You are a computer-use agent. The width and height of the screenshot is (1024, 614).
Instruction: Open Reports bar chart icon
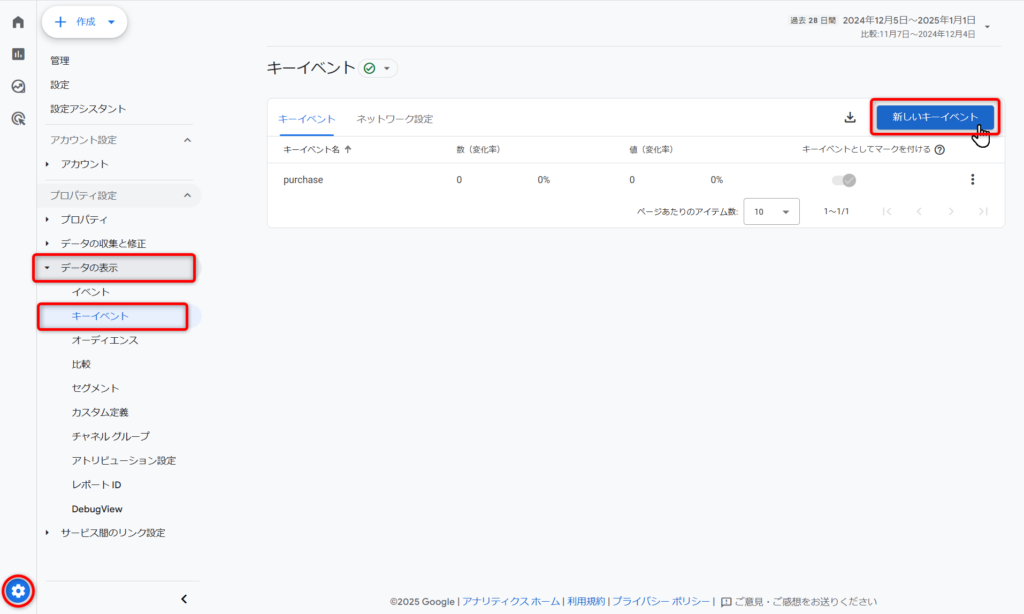tap(18, 54)
